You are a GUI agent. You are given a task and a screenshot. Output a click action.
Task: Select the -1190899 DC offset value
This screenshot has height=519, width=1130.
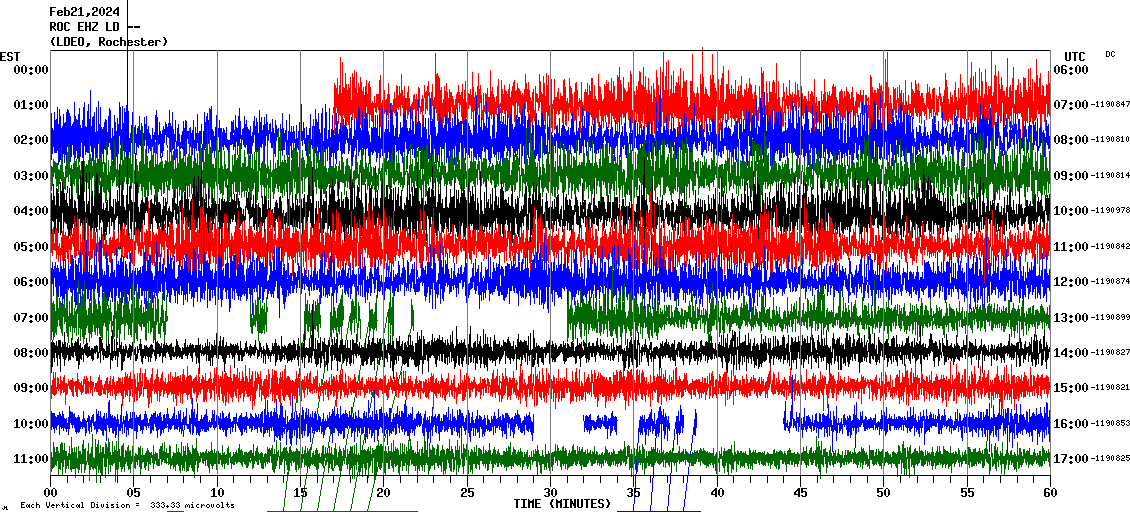[x=1110, y=317]
